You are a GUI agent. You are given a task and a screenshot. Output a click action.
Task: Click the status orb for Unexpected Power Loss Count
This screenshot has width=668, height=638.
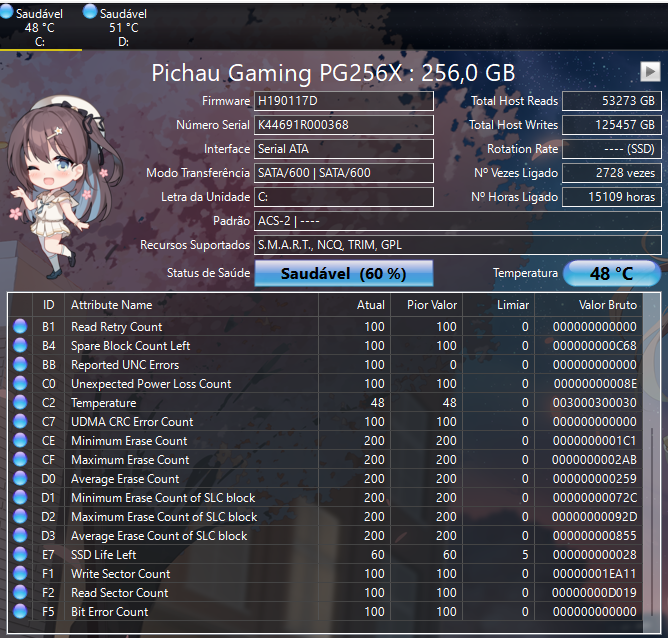20,384
